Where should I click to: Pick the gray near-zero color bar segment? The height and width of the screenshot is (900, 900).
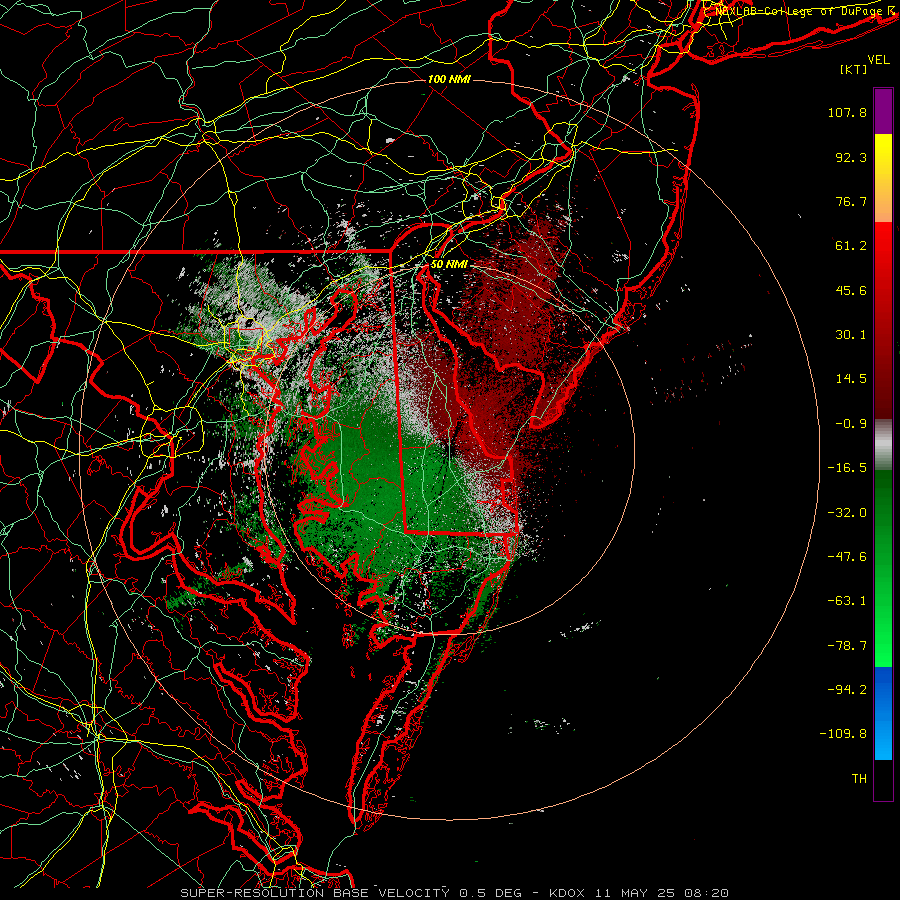pyautogui.click(x=883, y=443)
